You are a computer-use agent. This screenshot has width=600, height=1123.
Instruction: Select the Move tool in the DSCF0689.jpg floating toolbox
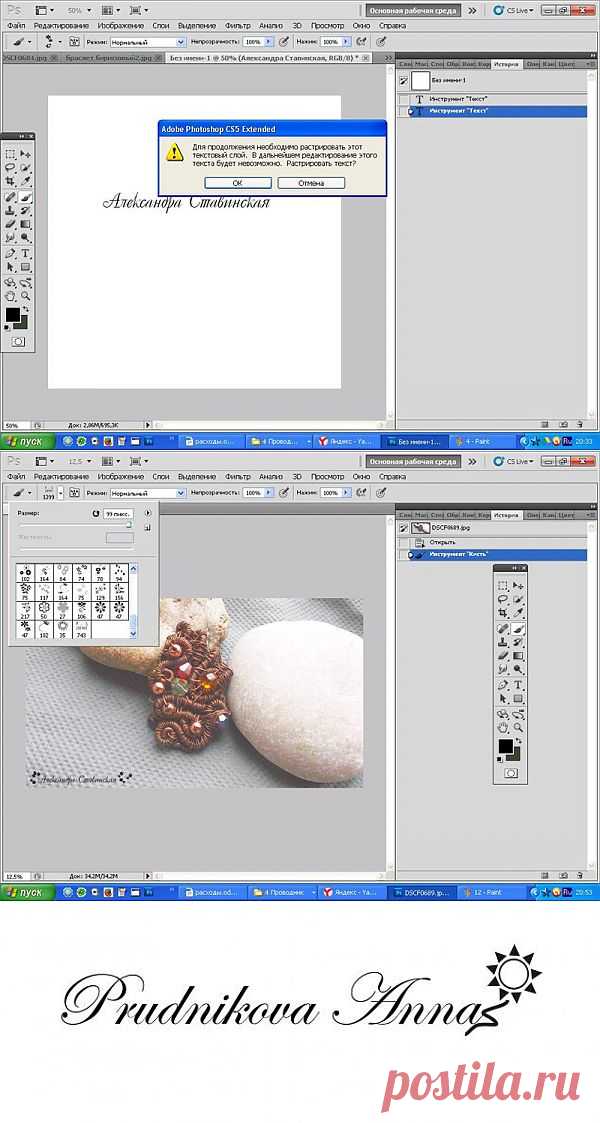(x=518, y=586)
